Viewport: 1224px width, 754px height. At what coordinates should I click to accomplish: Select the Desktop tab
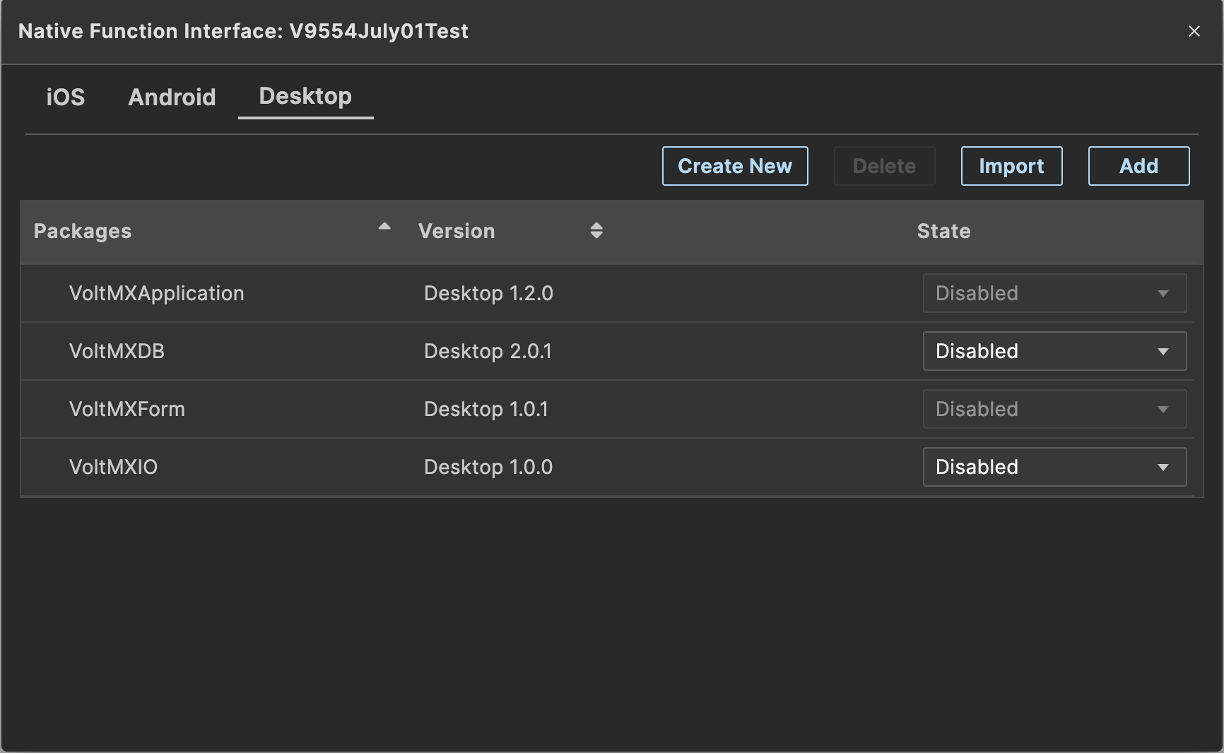(x=305, y=97)
